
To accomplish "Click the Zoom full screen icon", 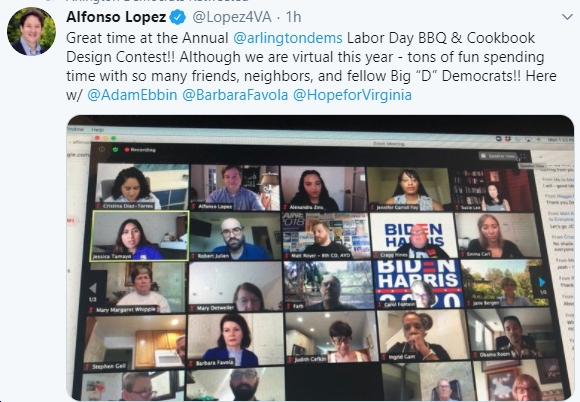I will click(x=522, y=157).
